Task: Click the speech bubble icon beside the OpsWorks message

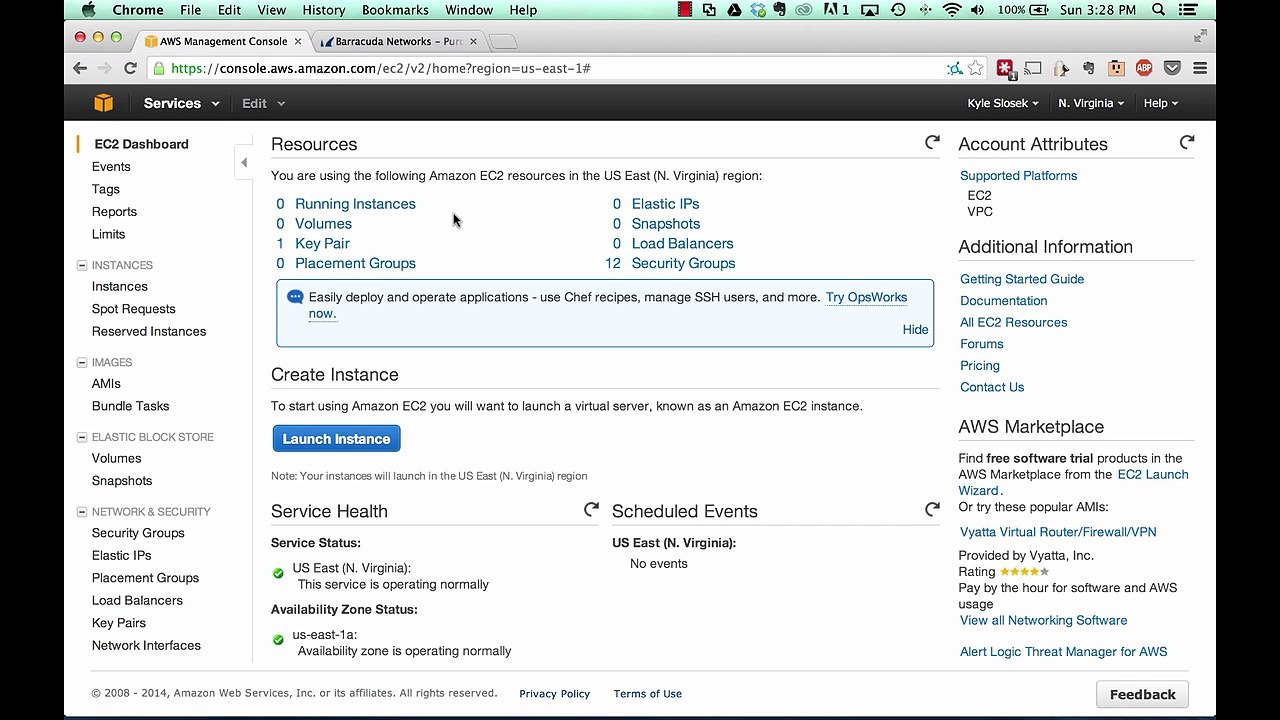Action: point(295,297)
